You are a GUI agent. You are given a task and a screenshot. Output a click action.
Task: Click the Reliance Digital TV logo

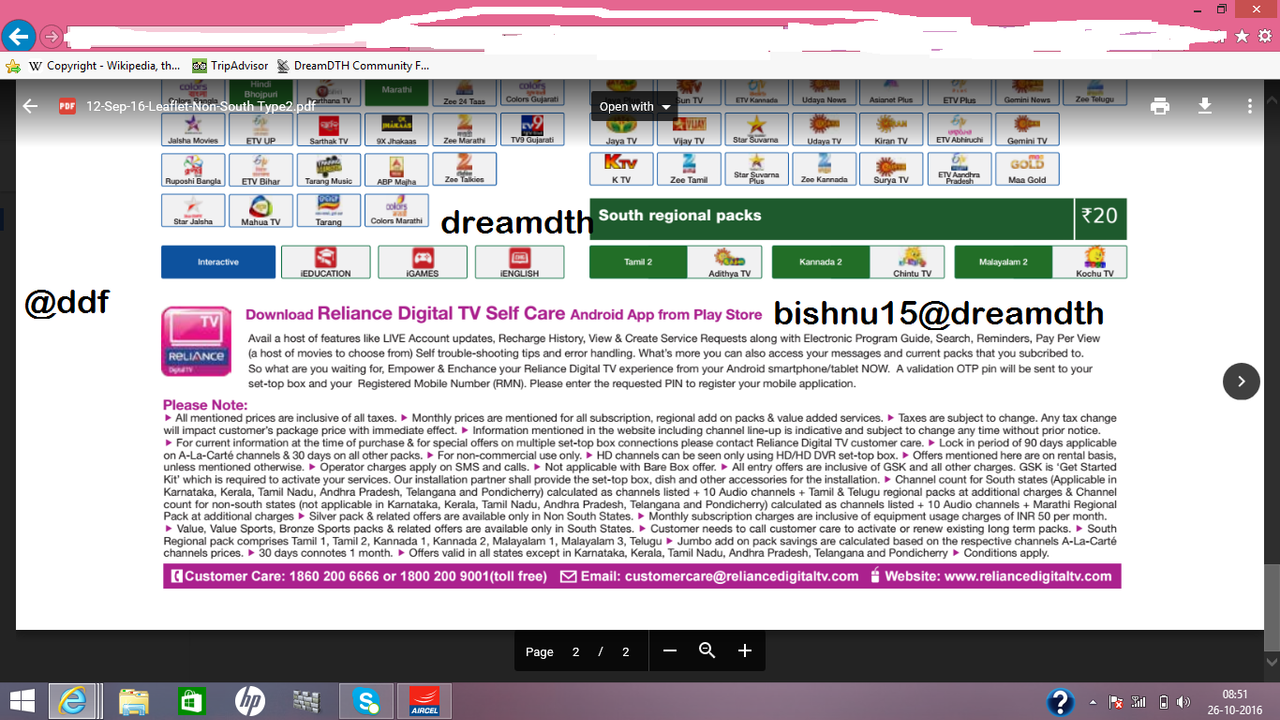click(196, 340)
